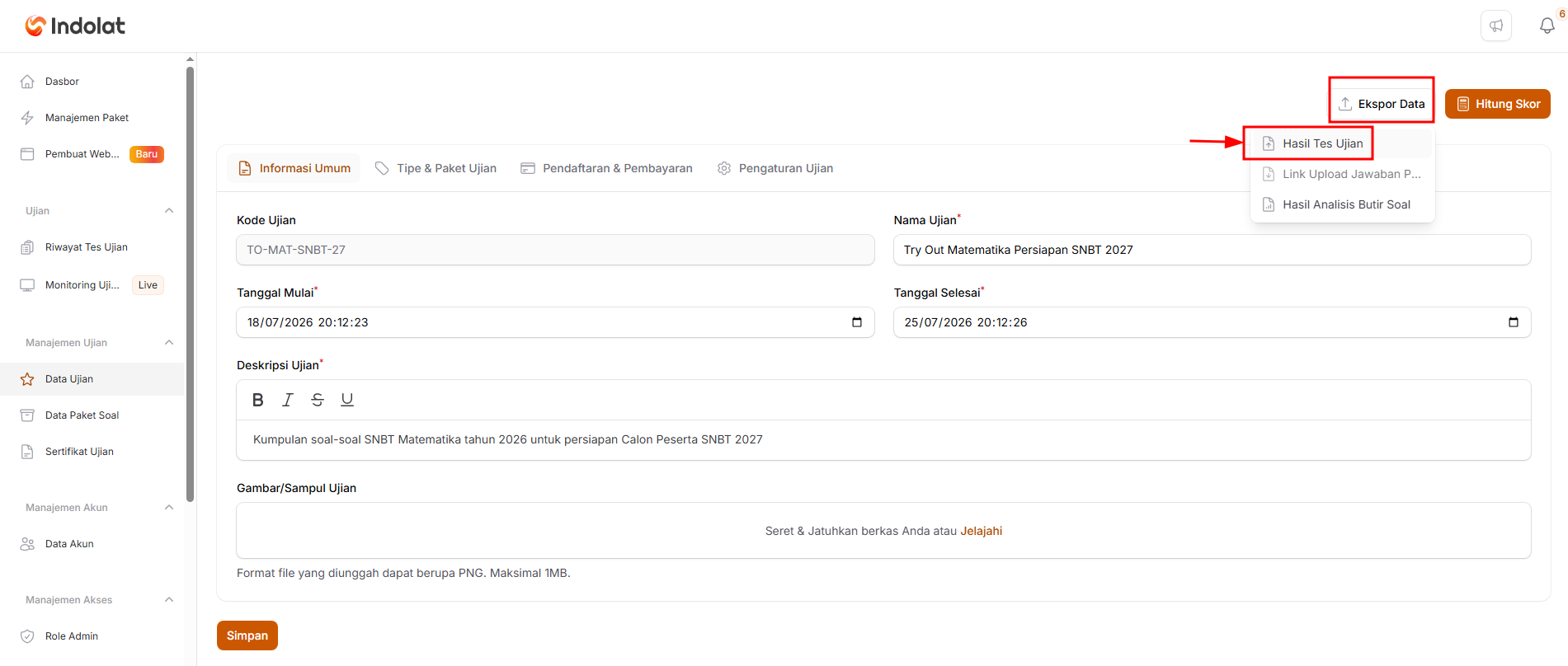1568x666 pixels.
Task: Apply italic formatting in description editor
Action: coord(288,400)
